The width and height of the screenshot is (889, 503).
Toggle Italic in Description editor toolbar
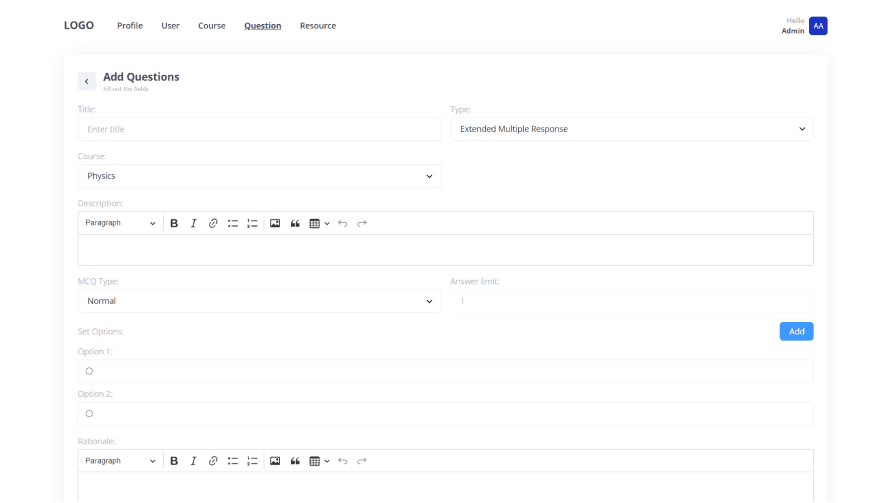[x=194, y=223]
